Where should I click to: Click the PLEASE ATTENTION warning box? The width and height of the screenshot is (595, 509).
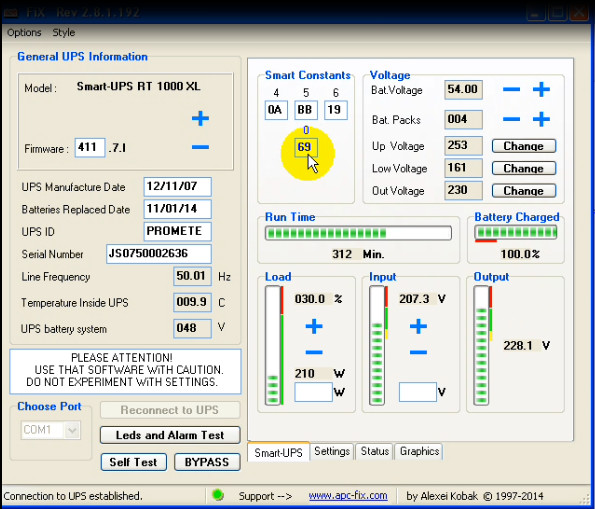pyautogui.click(x=125, y=372)
